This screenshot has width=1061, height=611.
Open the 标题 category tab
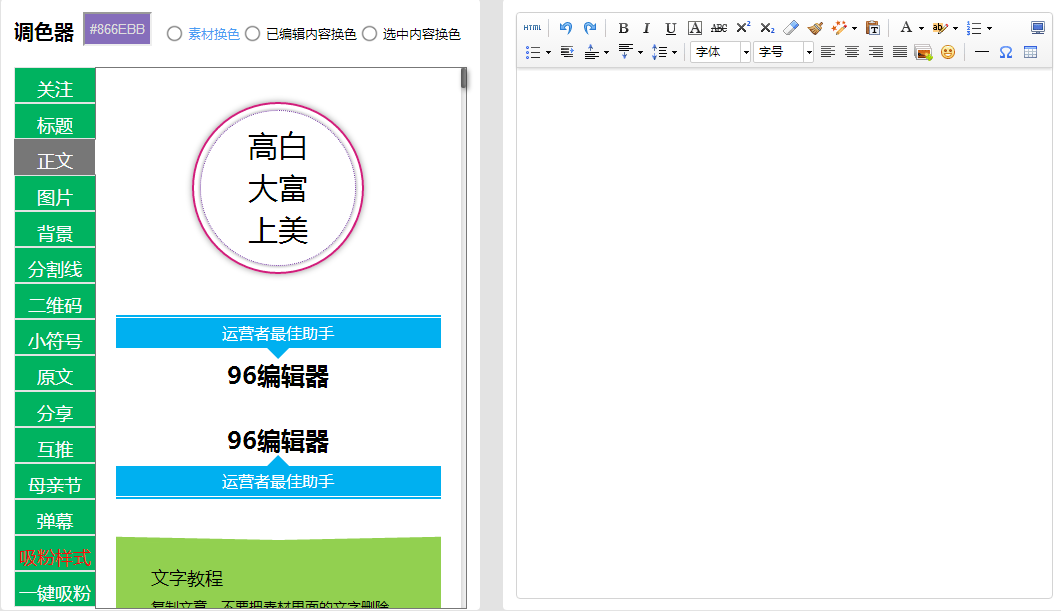coord(55,122)
